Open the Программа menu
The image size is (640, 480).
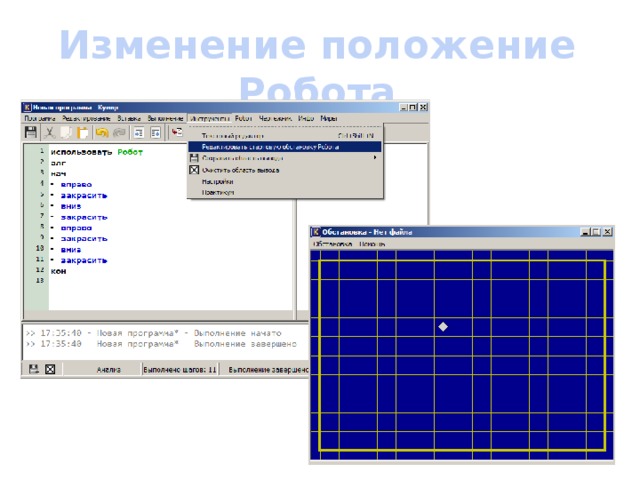[x=40, y=118]
